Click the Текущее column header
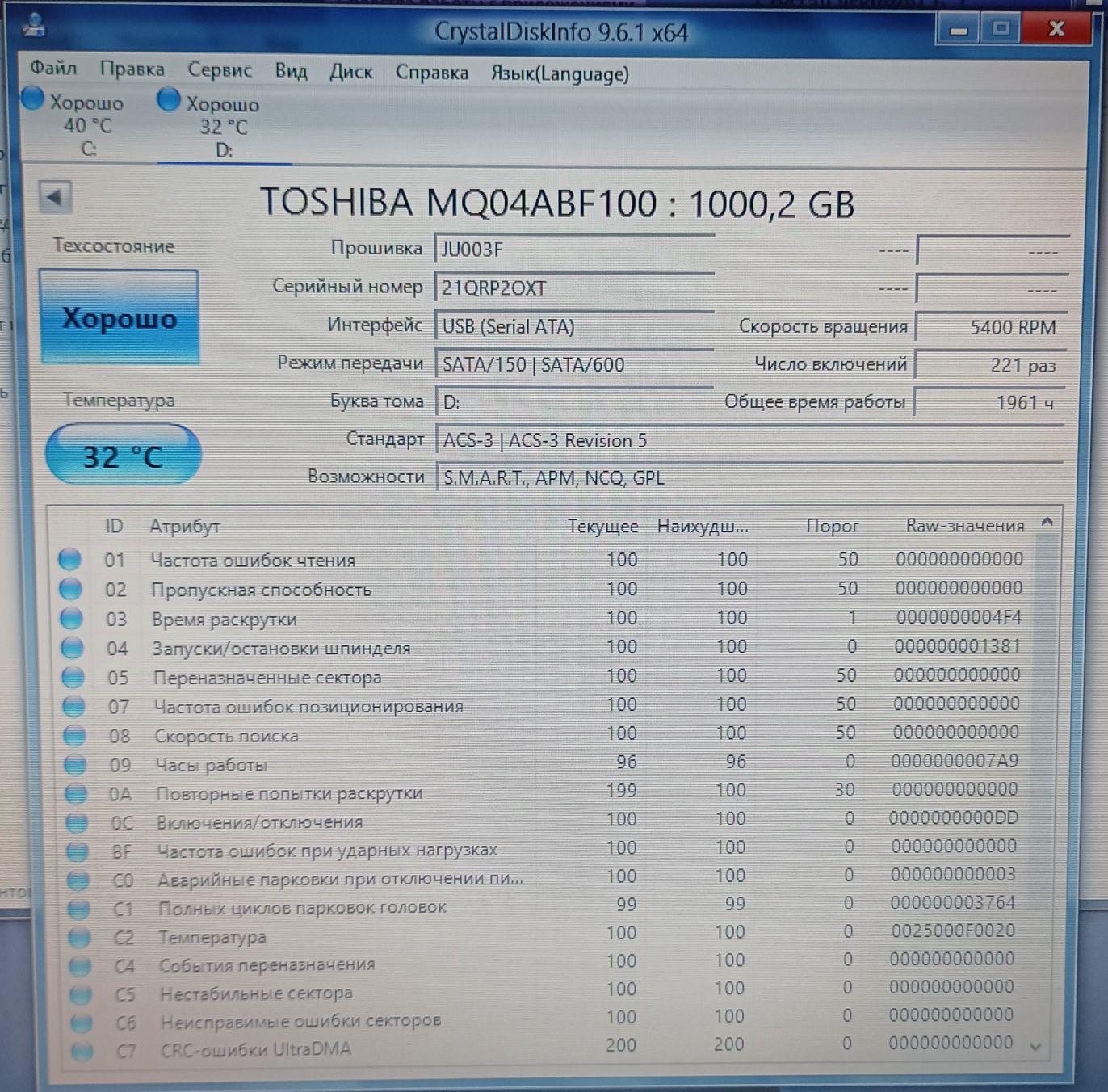The image size is (1108, 1092). coord(602,527)
